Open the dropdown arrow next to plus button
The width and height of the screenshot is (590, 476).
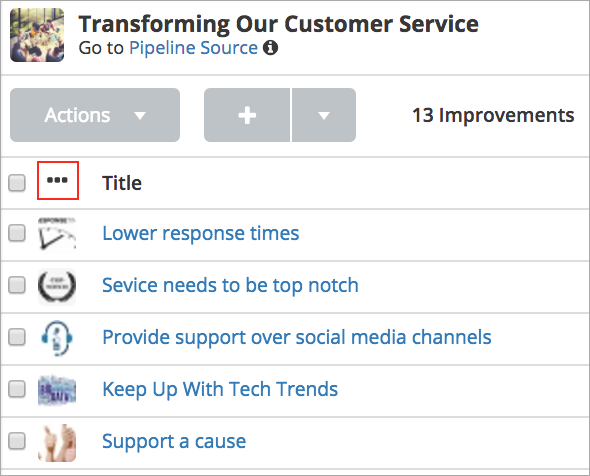pos(324,115)
